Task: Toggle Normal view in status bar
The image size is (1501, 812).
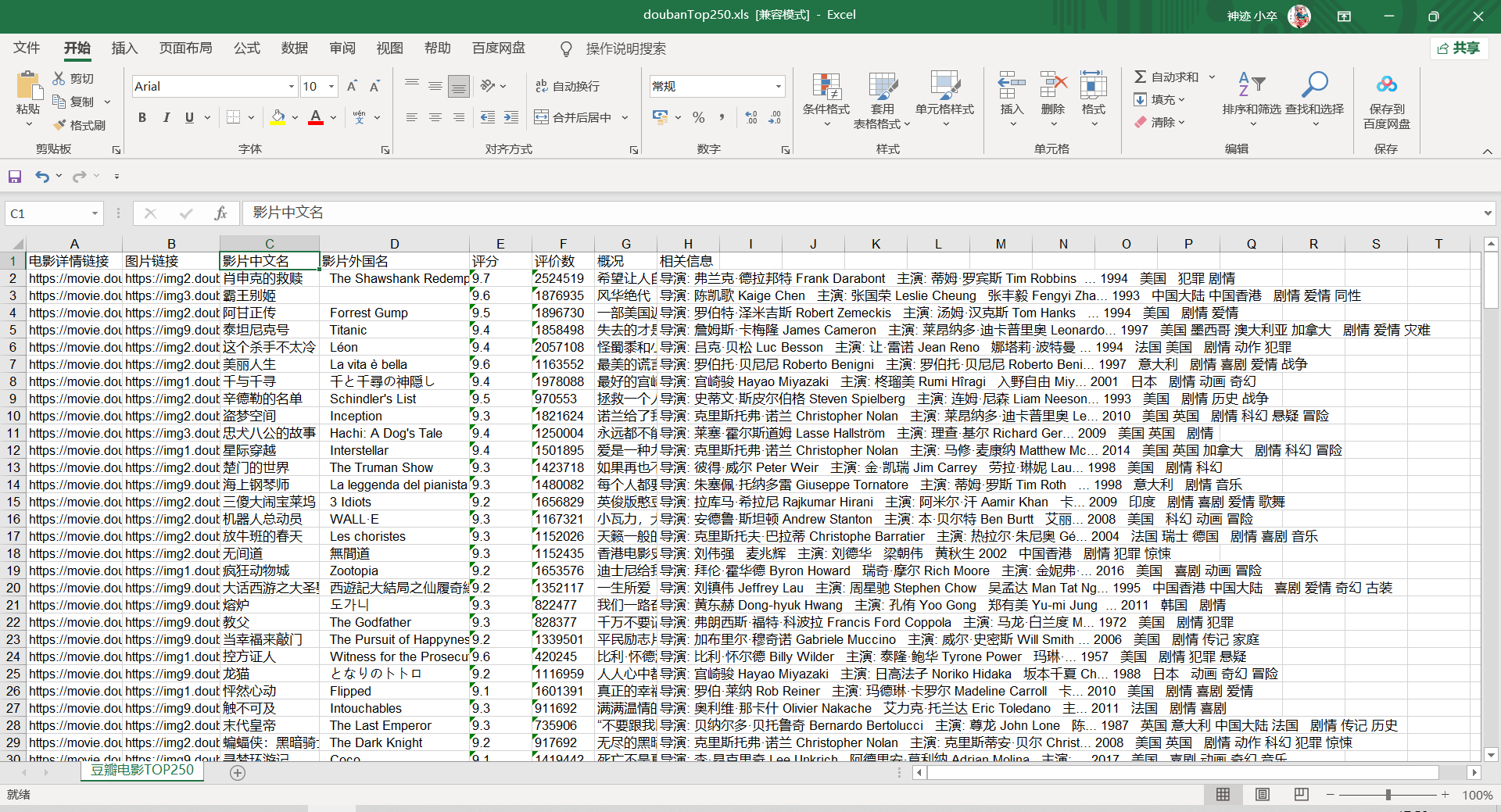Action: (1223, 794)
